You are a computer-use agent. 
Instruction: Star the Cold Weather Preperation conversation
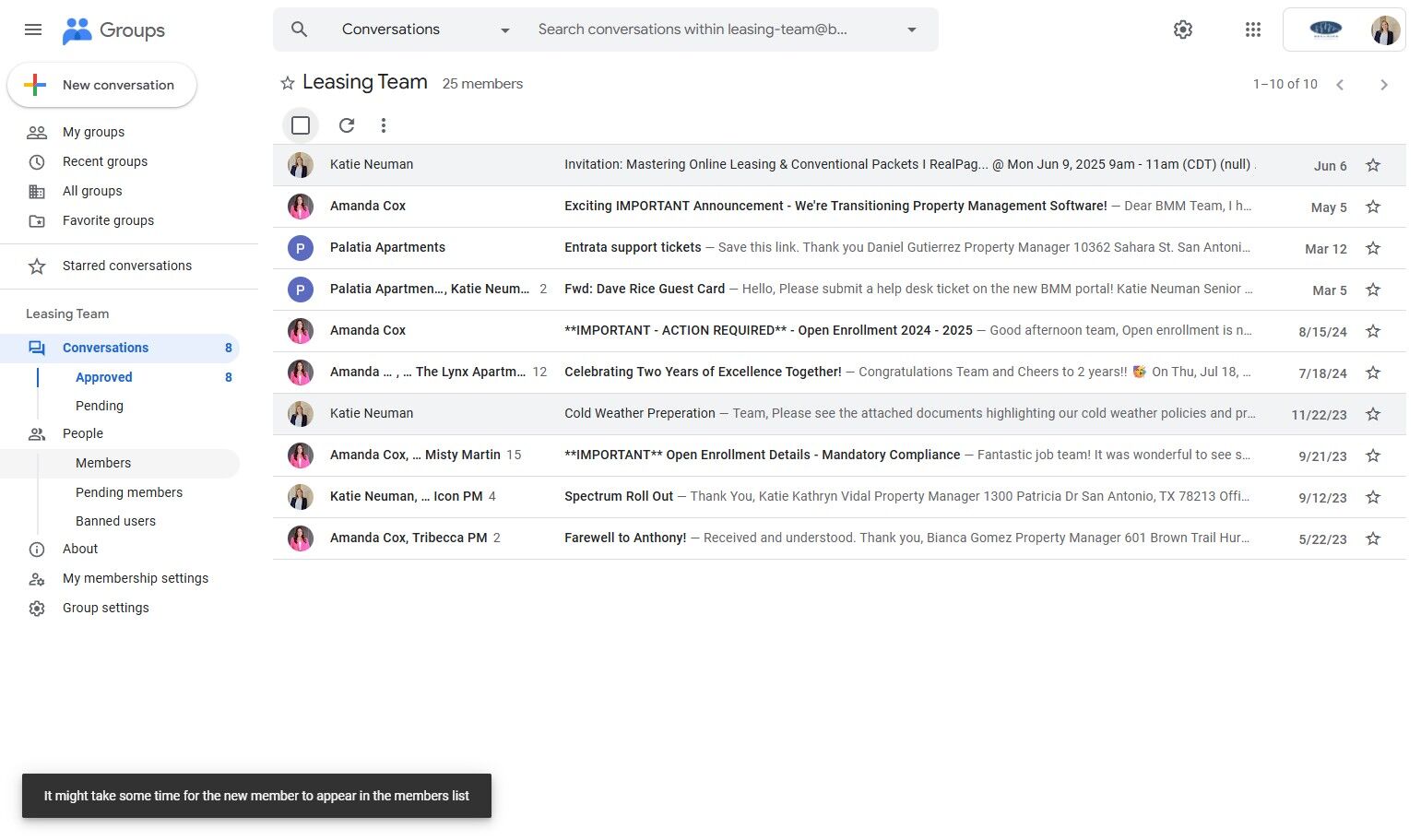(x=1373, y=414)
